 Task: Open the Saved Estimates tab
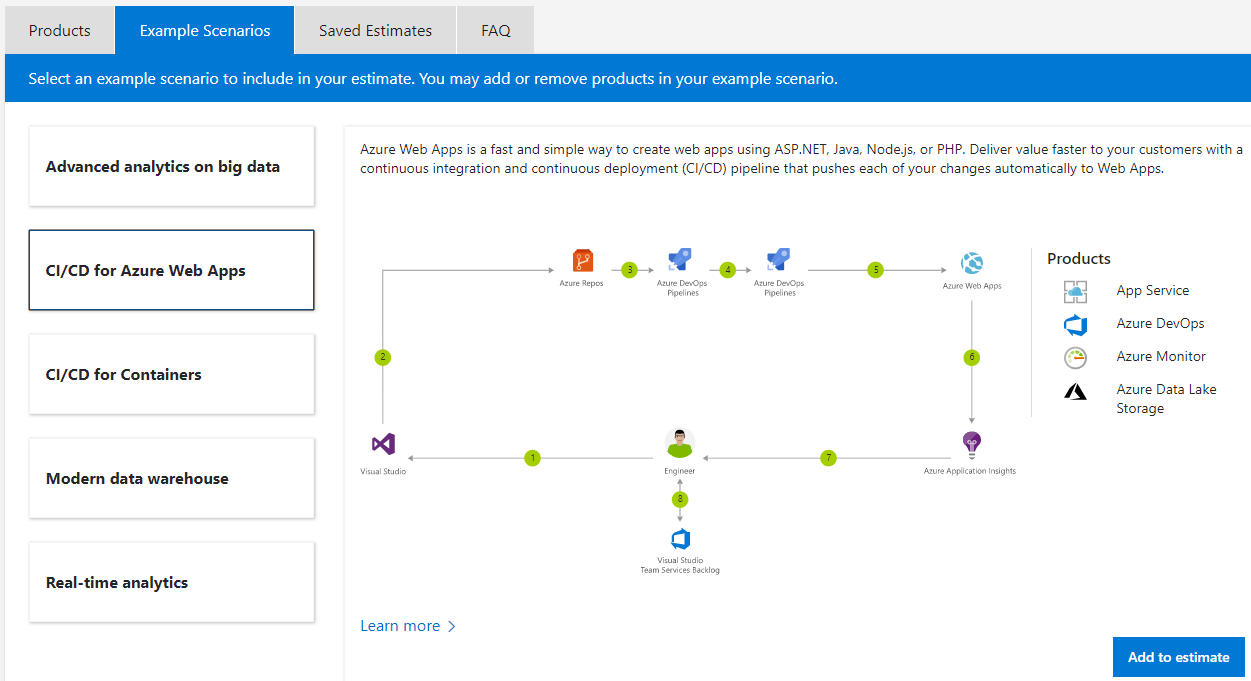[376, 30]
